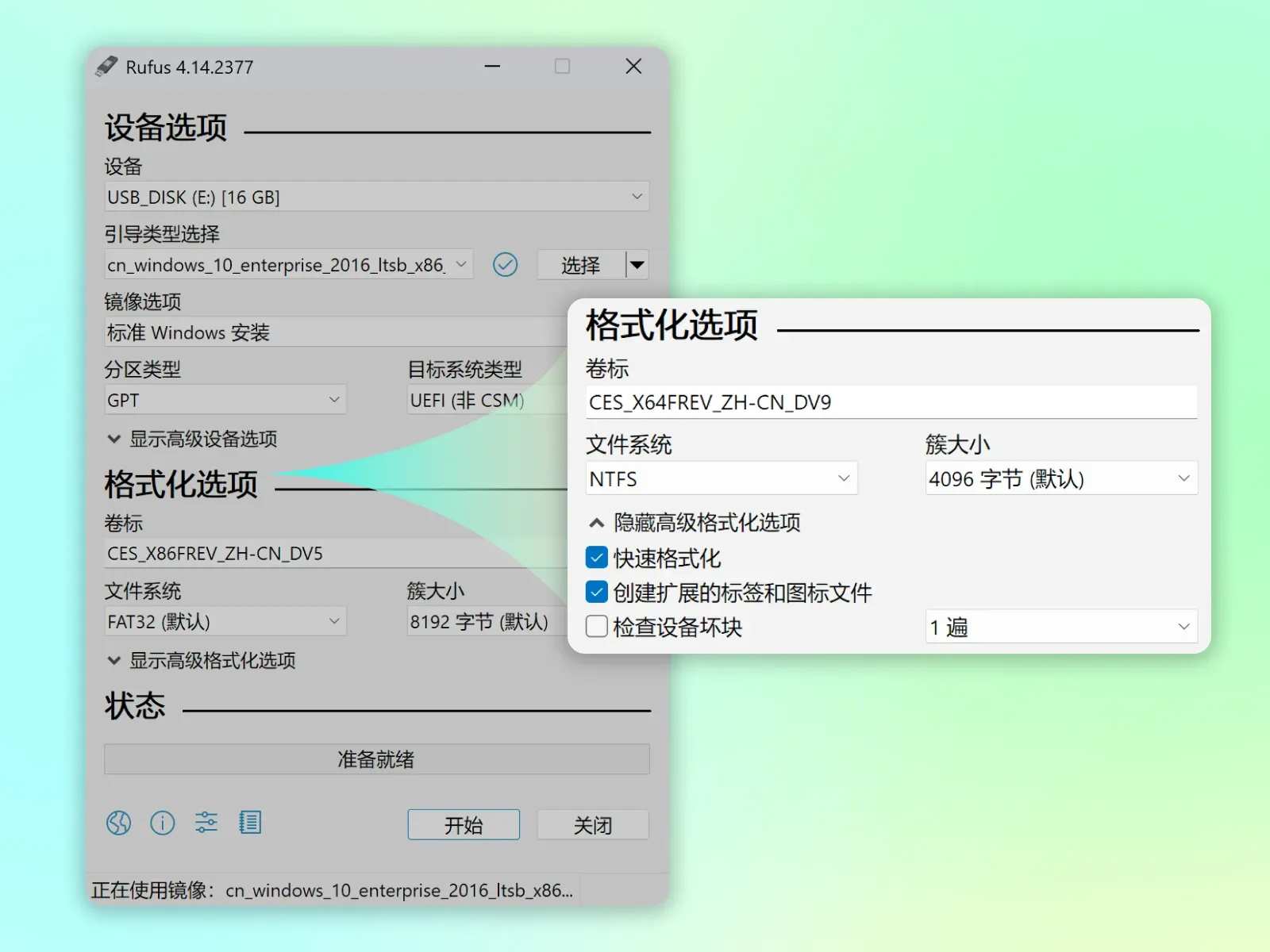Open the 镜像选项 dropdown
This screenshot has width=1270, height=952.
coord(337,332)
